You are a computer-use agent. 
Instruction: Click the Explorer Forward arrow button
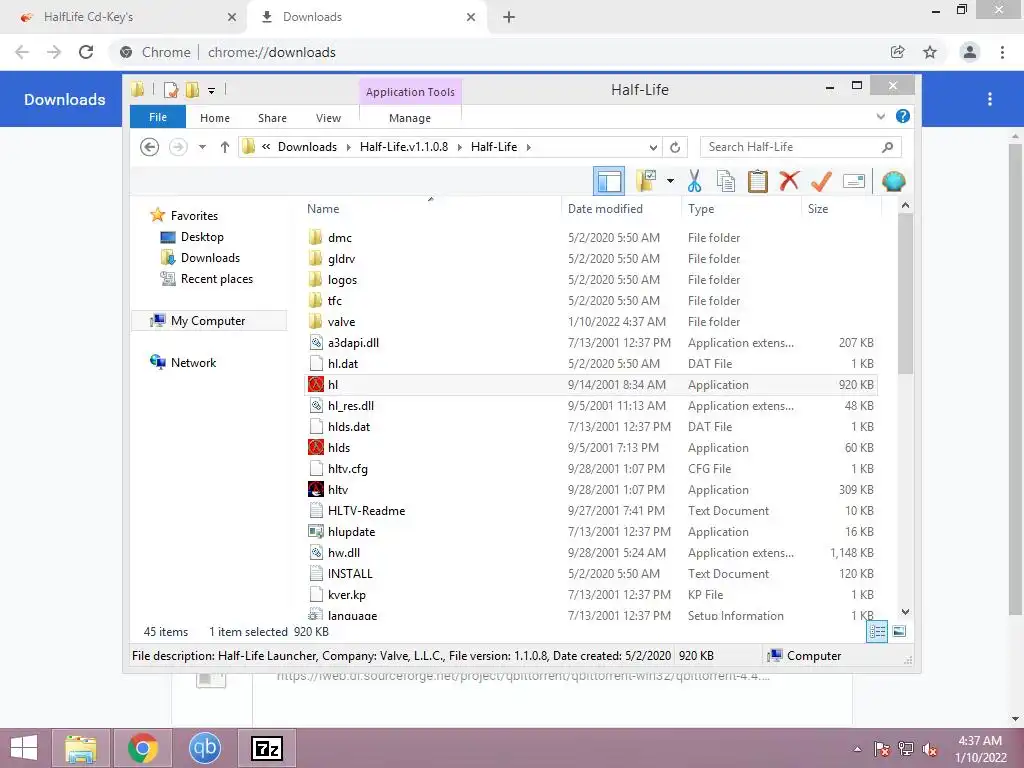pyautogui.click(x=178, y=147)
